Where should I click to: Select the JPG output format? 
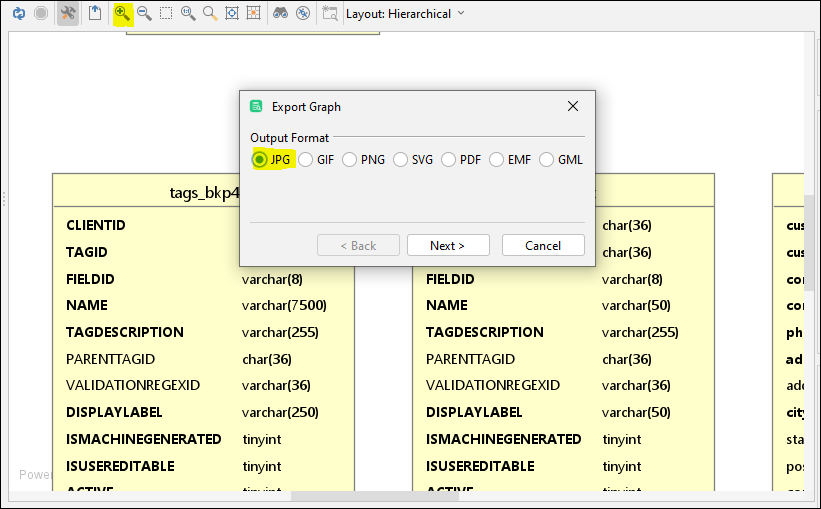(271, 159)
